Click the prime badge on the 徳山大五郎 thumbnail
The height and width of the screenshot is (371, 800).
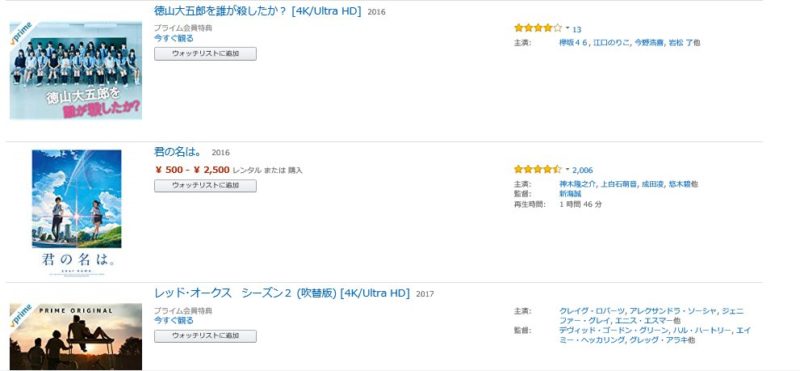pyautogui.click(x=21, y=33)
